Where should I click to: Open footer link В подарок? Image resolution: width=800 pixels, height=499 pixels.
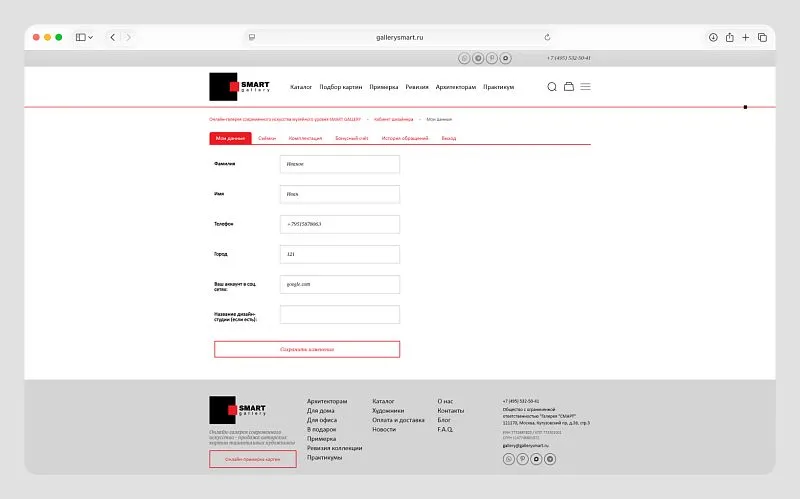point(321,430)
